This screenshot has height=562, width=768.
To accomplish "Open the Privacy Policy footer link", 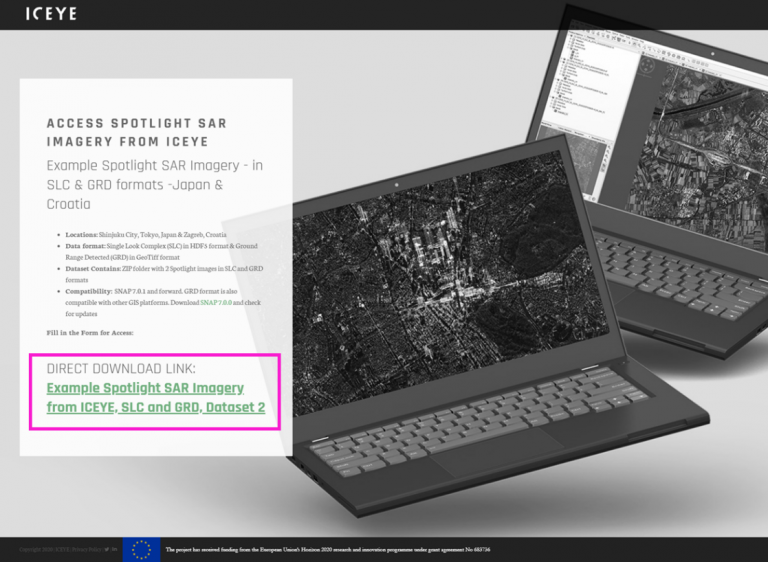I will pyautogui.click(x=86, y=549).
